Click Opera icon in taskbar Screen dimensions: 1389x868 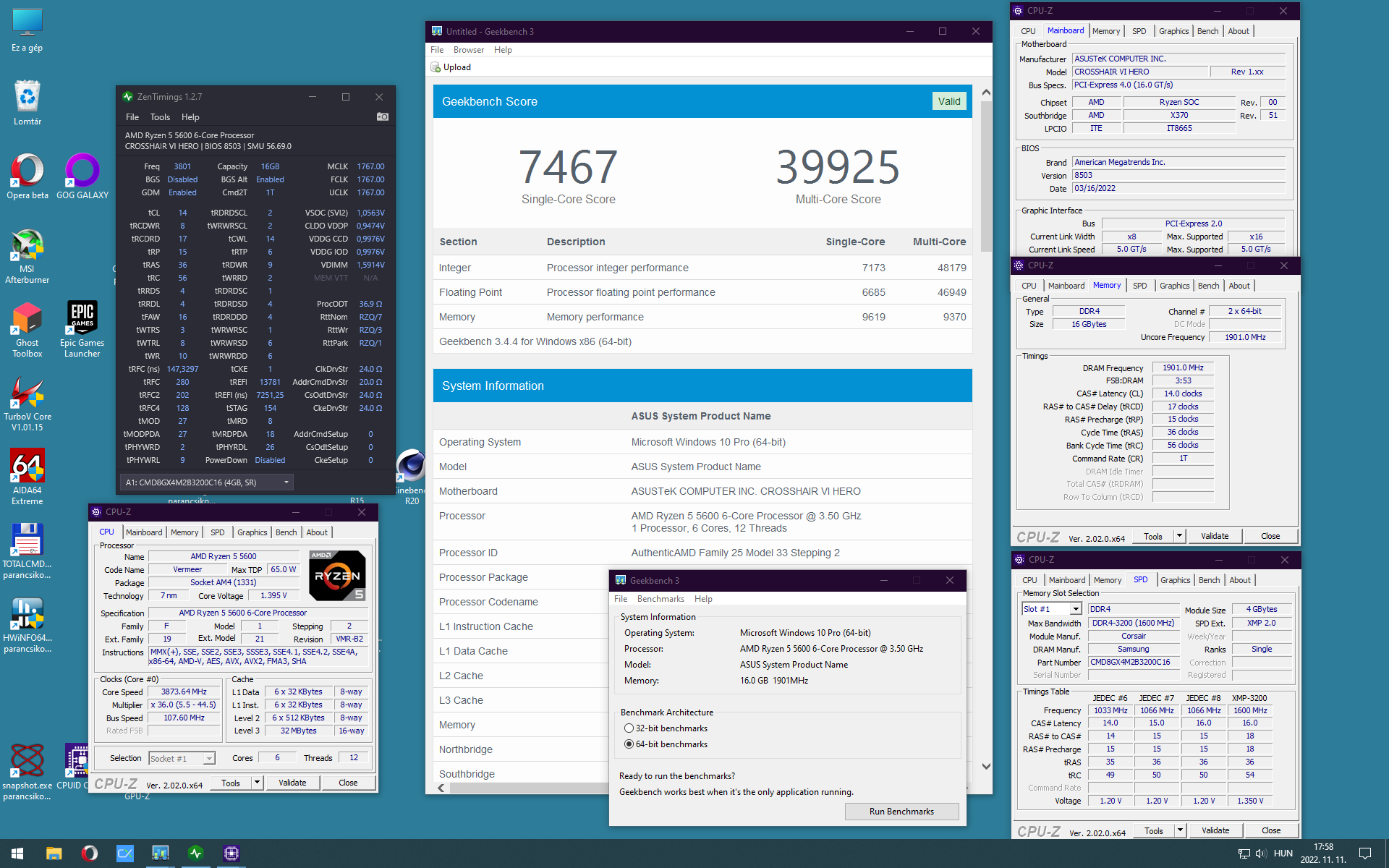[x=90, y=854]
